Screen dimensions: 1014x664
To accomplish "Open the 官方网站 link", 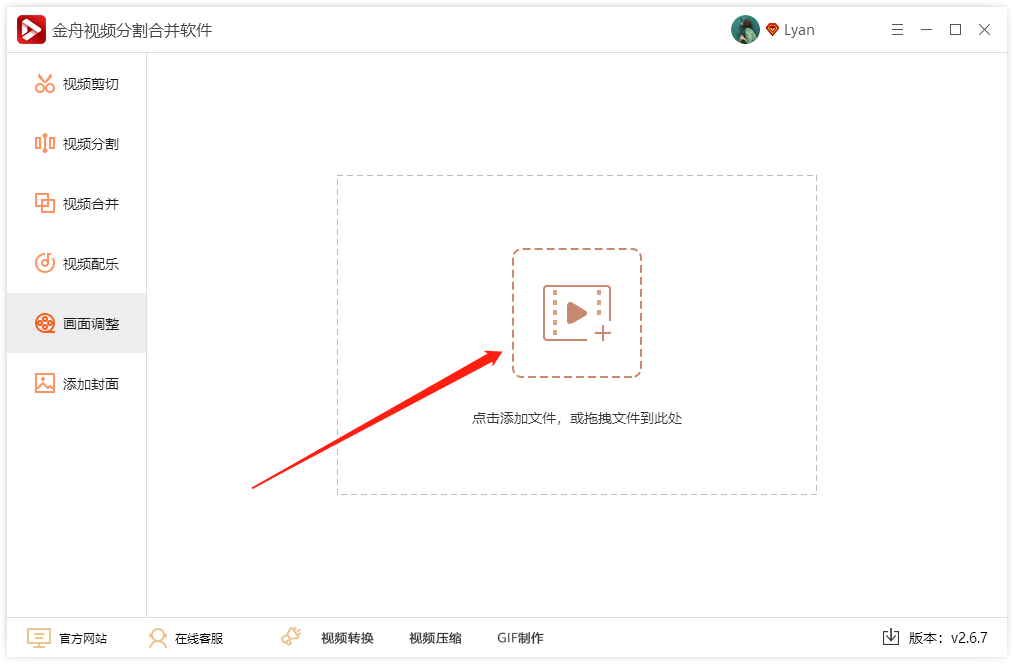I will 83,639.
